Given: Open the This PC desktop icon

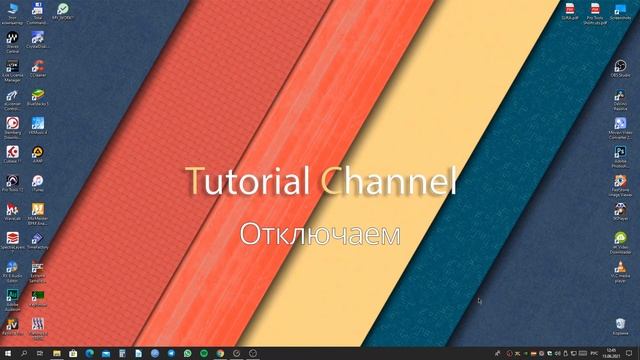Looking at the screenshot, I should click(13, 13).
